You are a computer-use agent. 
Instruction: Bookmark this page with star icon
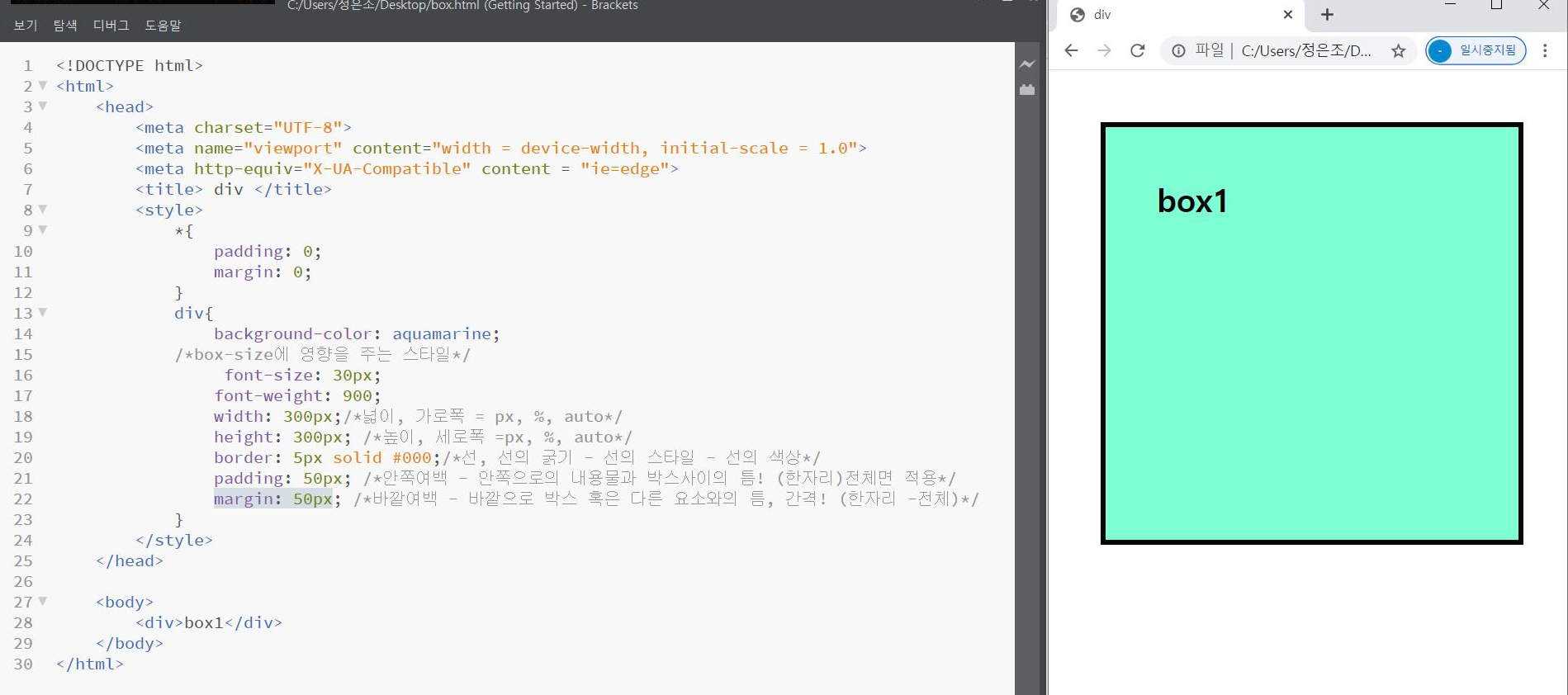(x=1398, y=50)
